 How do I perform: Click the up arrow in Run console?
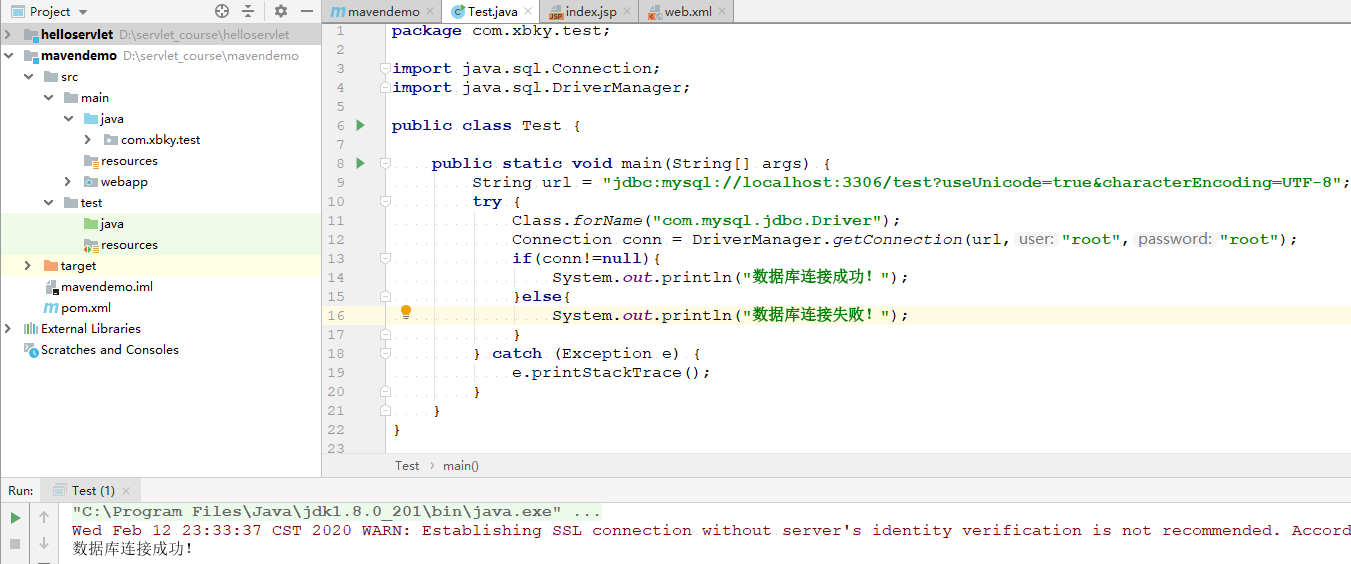click(x=44, y=518)
